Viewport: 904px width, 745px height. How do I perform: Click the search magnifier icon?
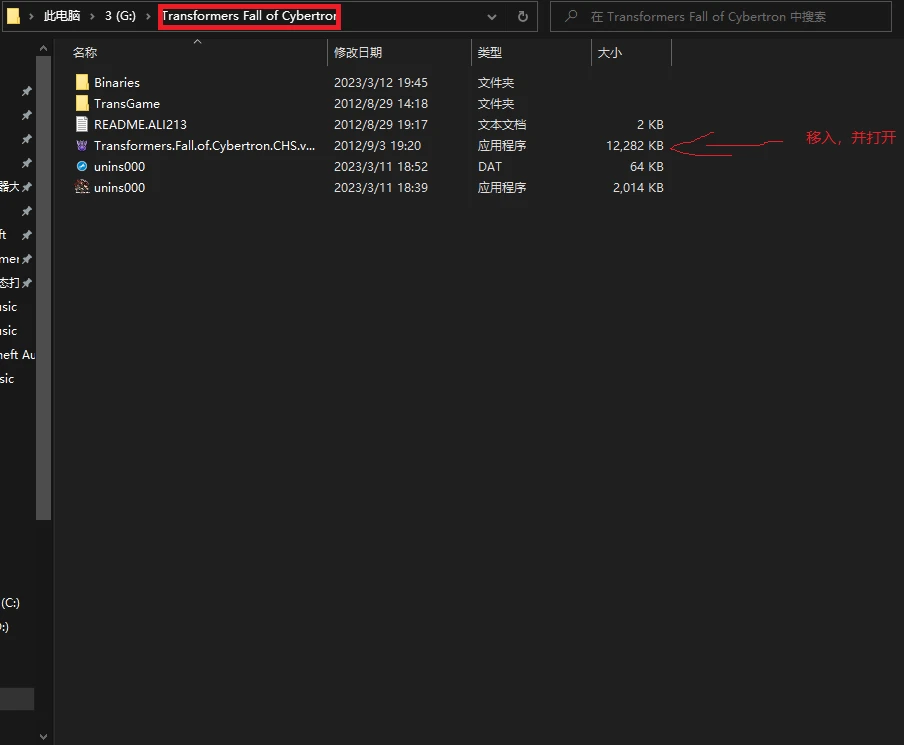point(571,16)
